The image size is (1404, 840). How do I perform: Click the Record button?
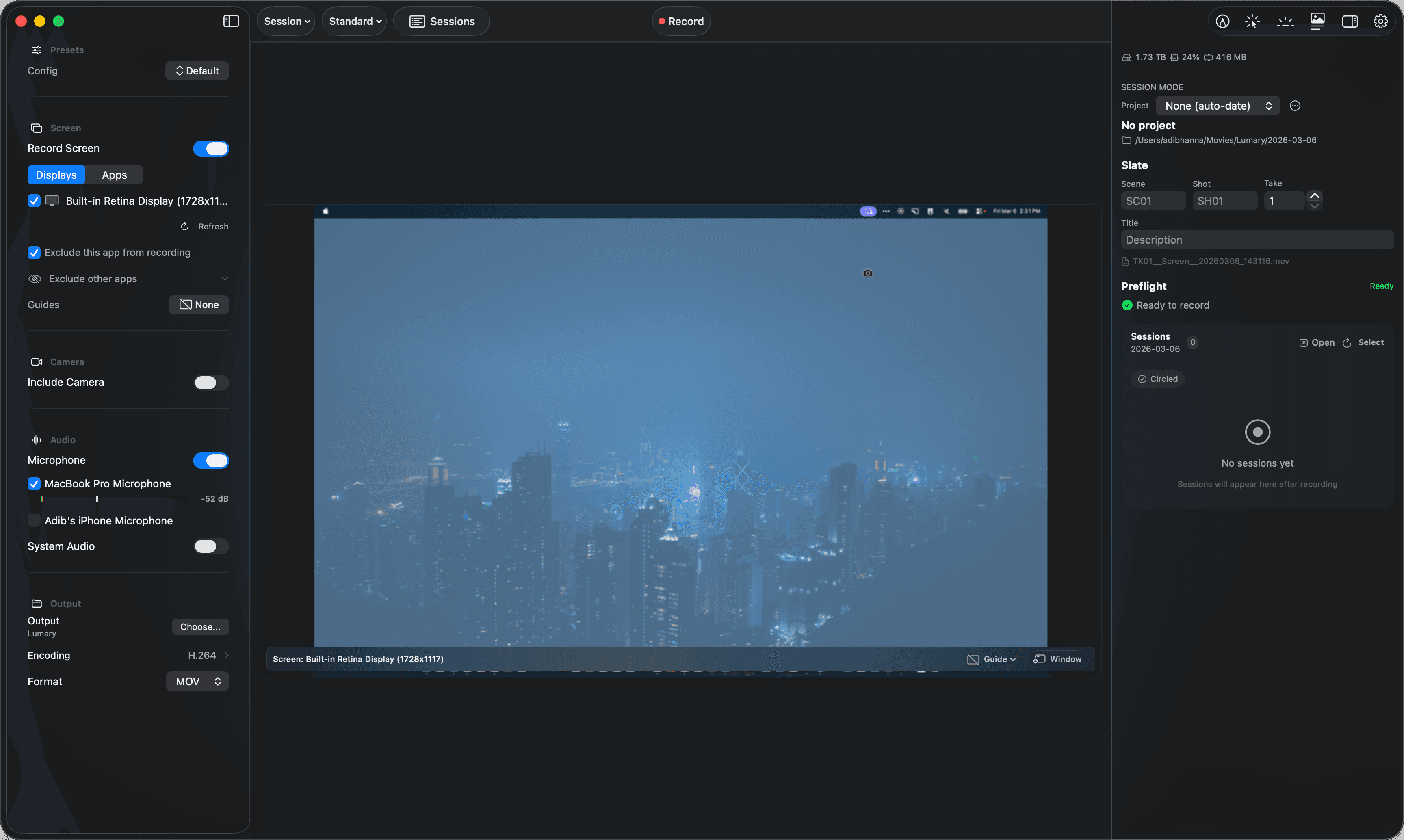click(x=681, y=21)
